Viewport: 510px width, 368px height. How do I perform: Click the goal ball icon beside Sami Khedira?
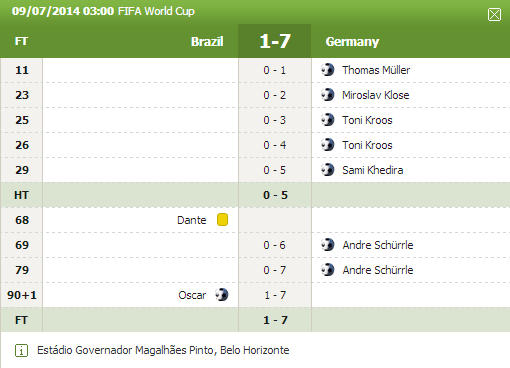tap(328, 170)
